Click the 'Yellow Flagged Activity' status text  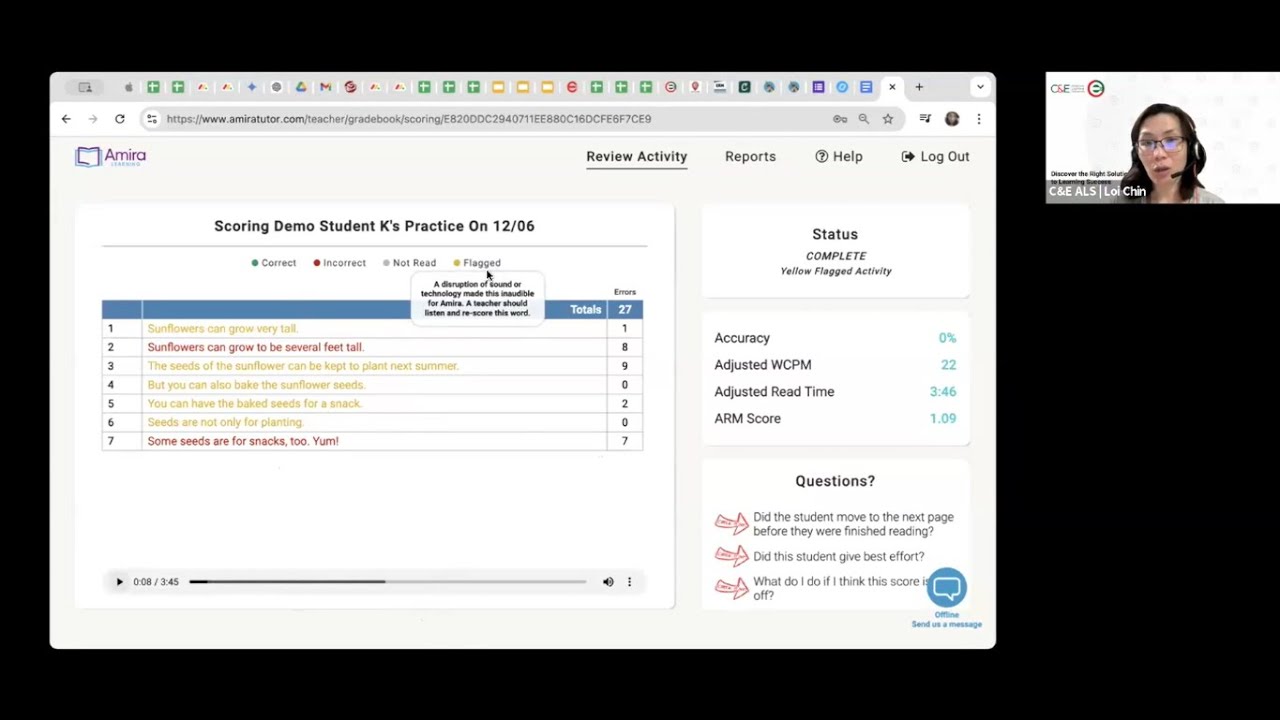(836, 271)
